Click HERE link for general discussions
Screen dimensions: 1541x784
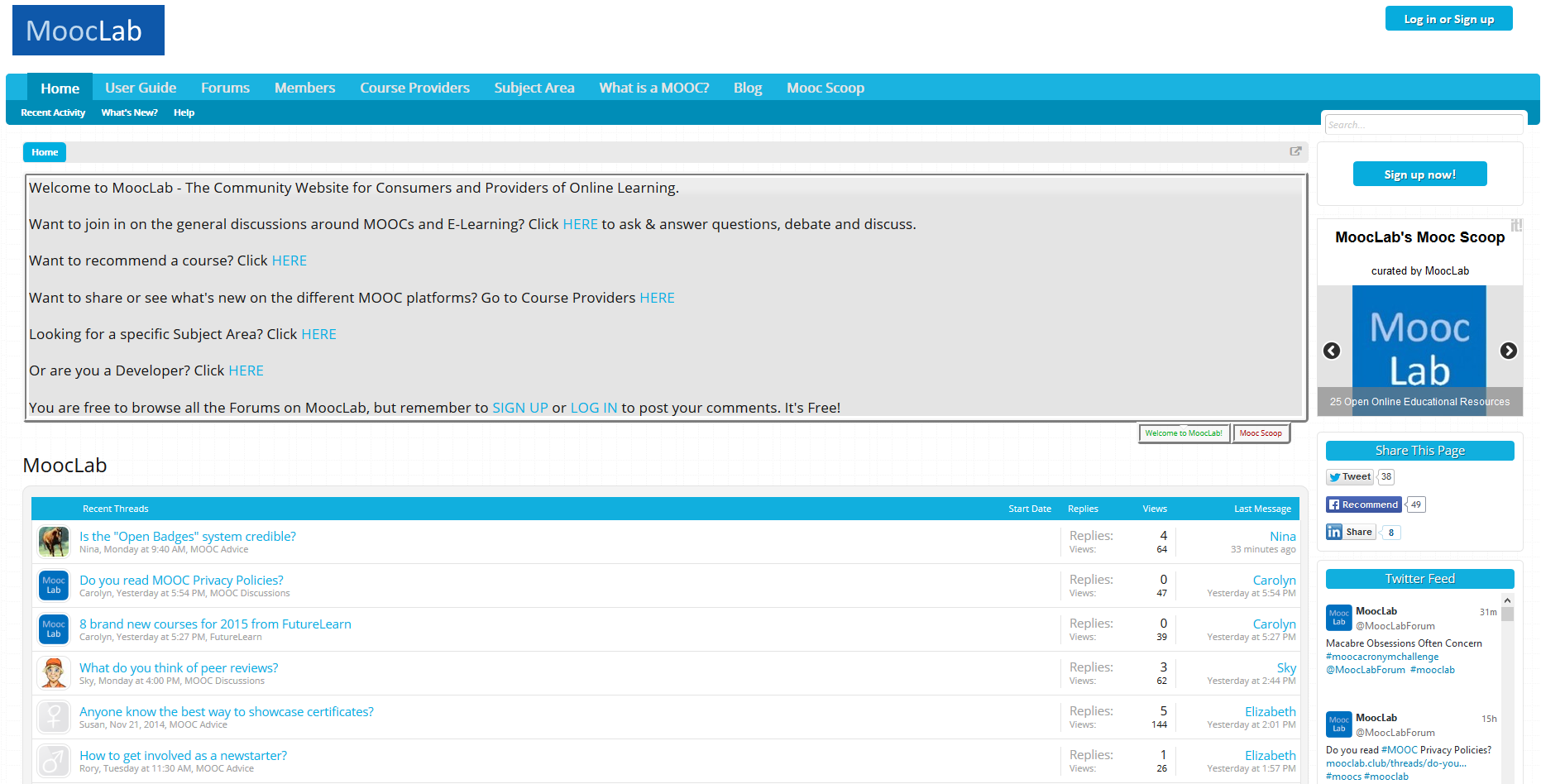click(x=580, y=224)
